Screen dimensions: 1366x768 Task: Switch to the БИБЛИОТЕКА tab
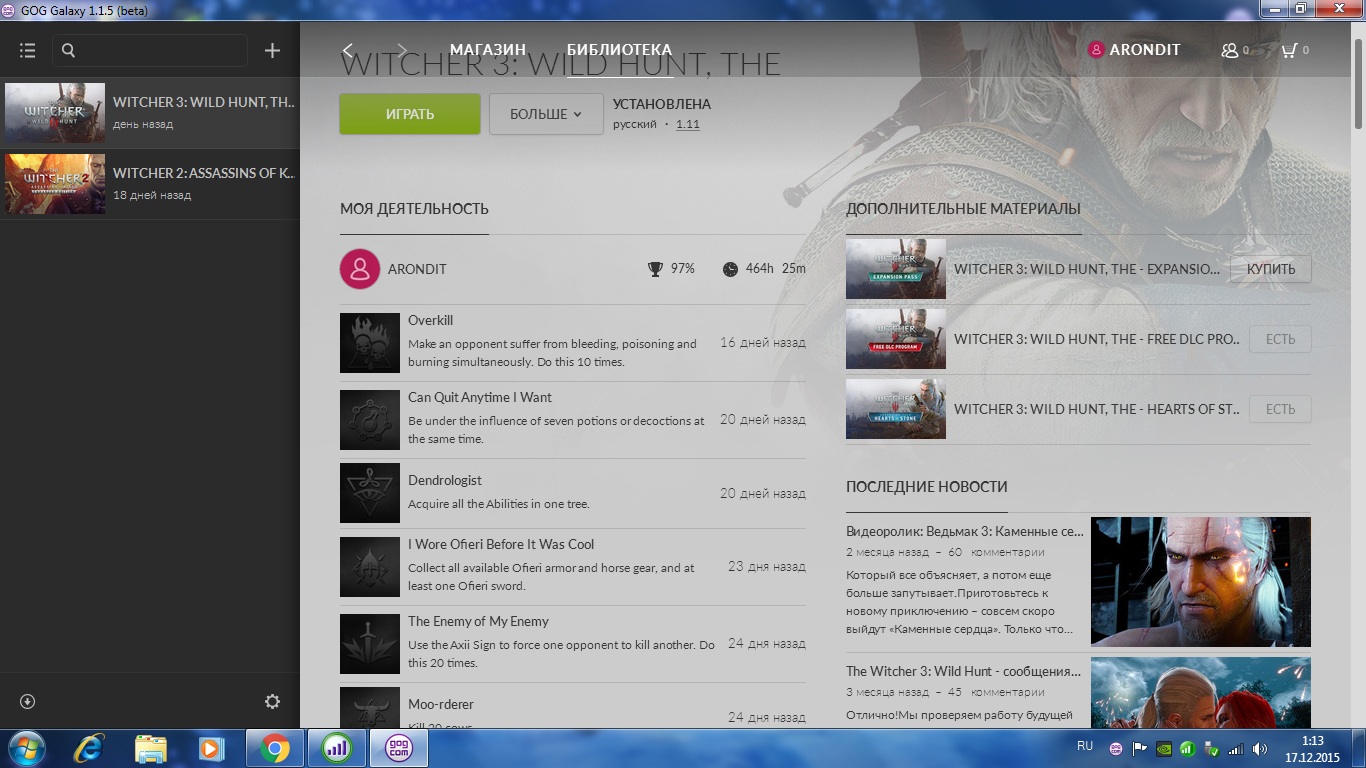tap(620, 50)
